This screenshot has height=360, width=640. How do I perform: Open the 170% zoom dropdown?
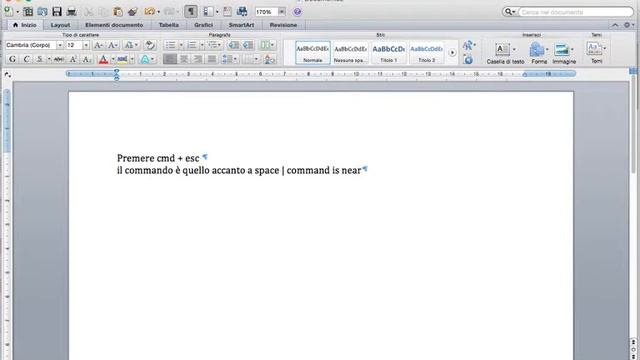pos(282,12)
